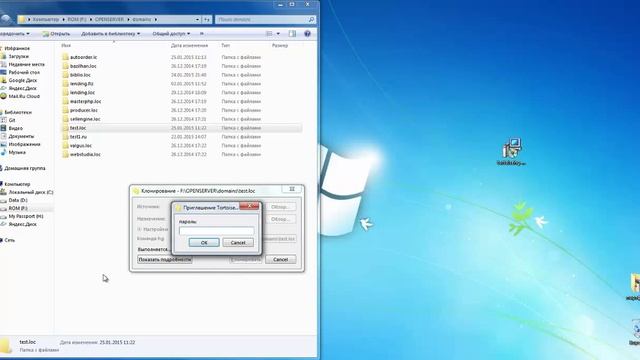The image size is (640, 360).
Task: Select the masterphp.loc folder icon
Action: [65, 101]
